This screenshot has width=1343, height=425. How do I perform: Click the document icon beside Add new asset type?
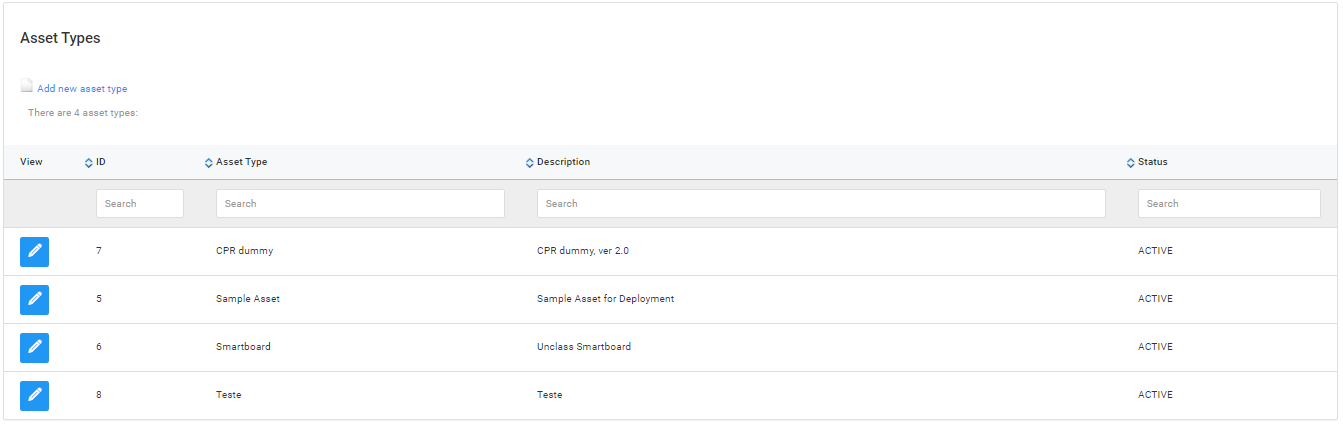pos(27,87)
